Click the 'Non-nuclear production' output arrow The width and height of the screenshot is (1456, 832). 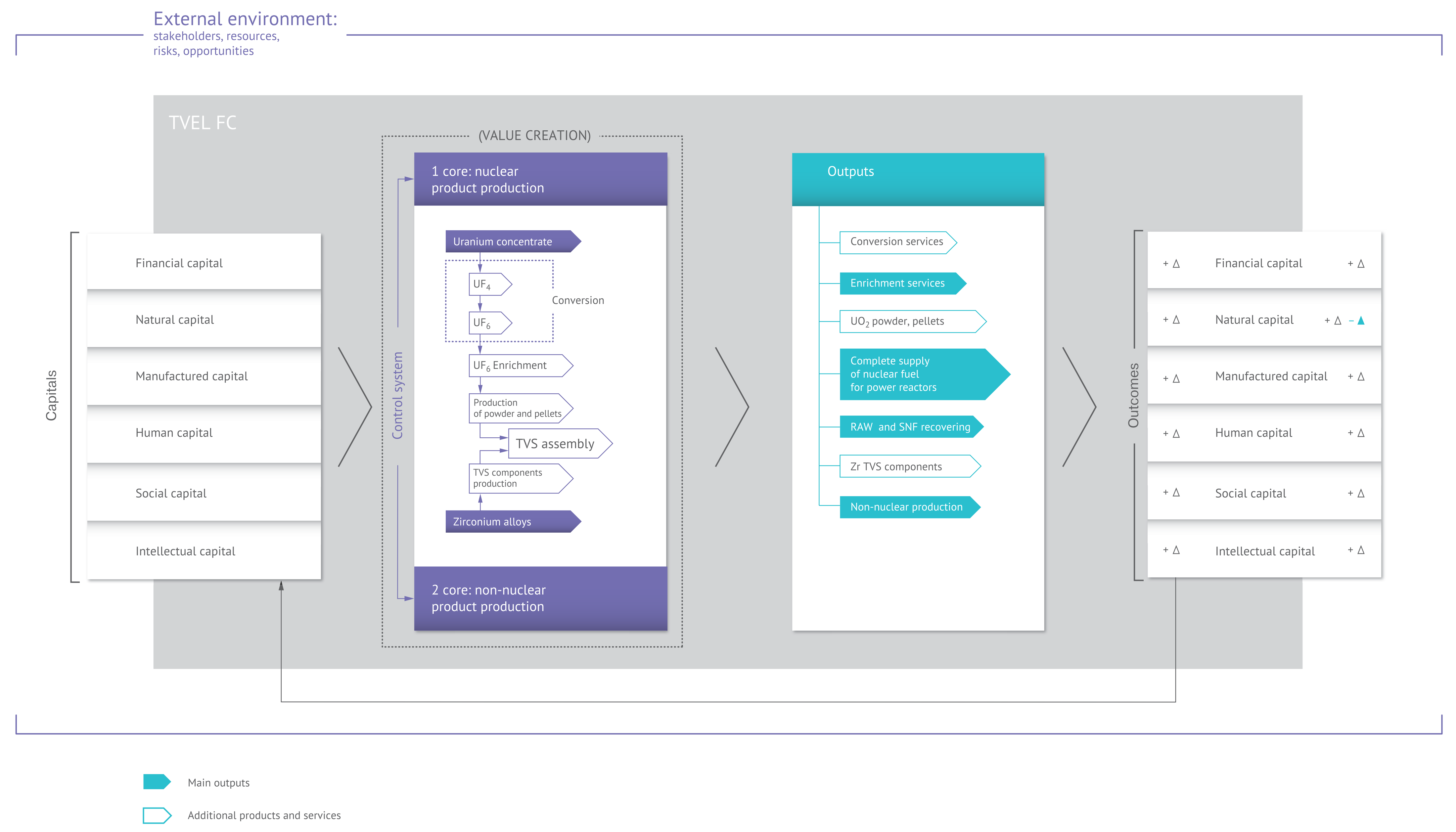click(910, 507)
